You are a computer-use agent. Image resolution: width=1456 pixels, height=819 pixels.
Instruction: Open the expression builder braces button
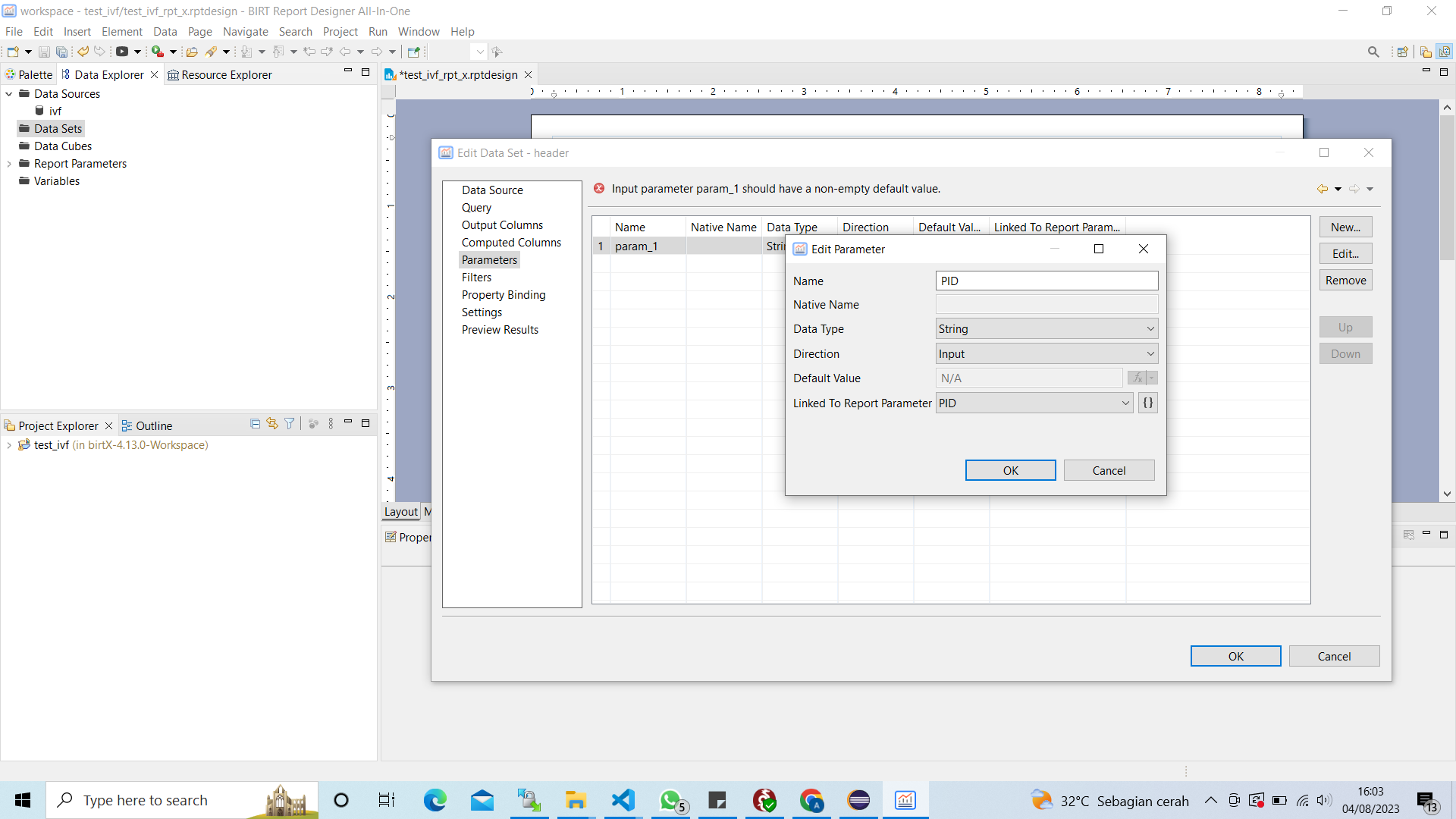1148,403
